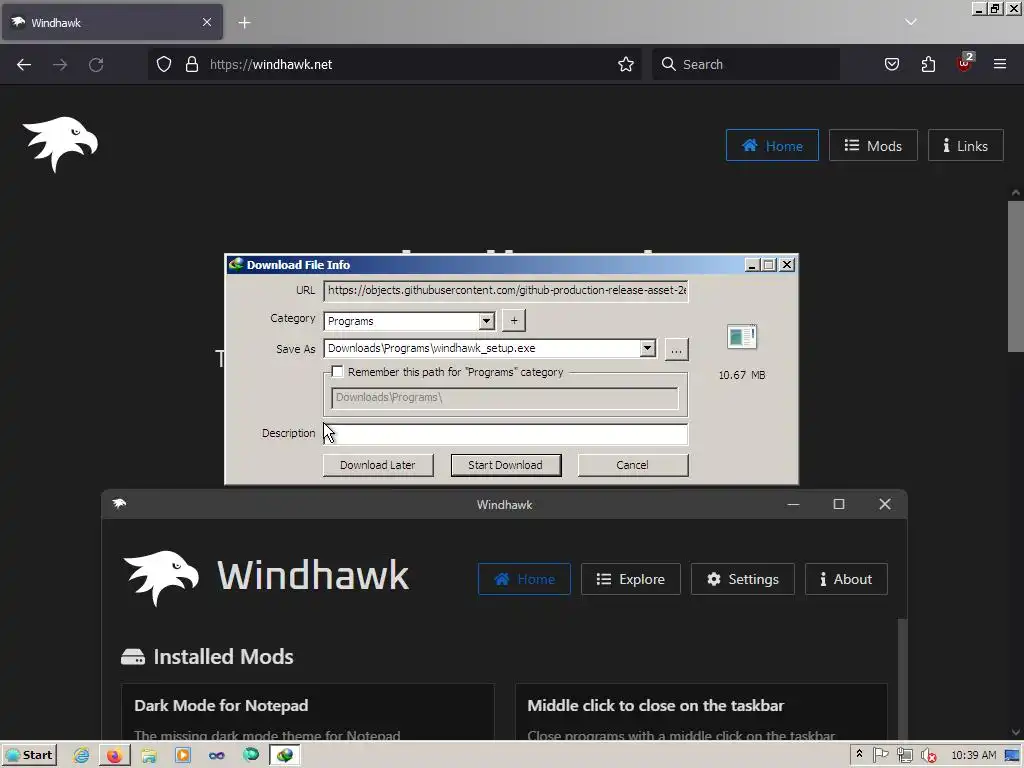This screenshot has height=768, width=1024.
Task: Close the Windhawk browser tab
Action: (x=207, y=22)
